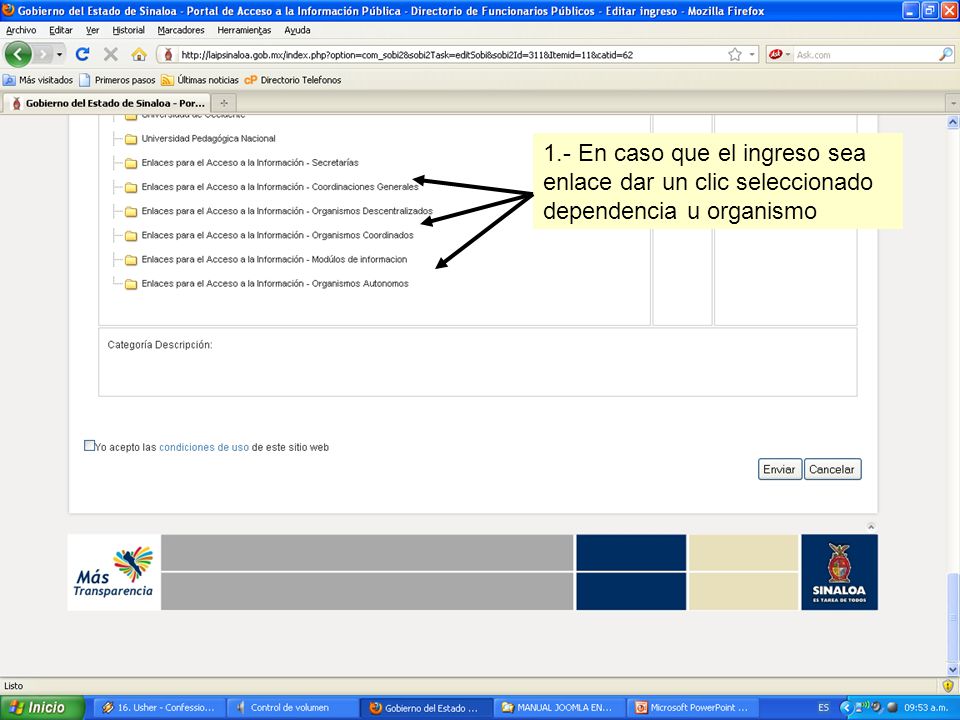The height and width of the screenshot is (720, 960).
Task: Open the Más visitados bookmark folder
Action: point(38,80)
